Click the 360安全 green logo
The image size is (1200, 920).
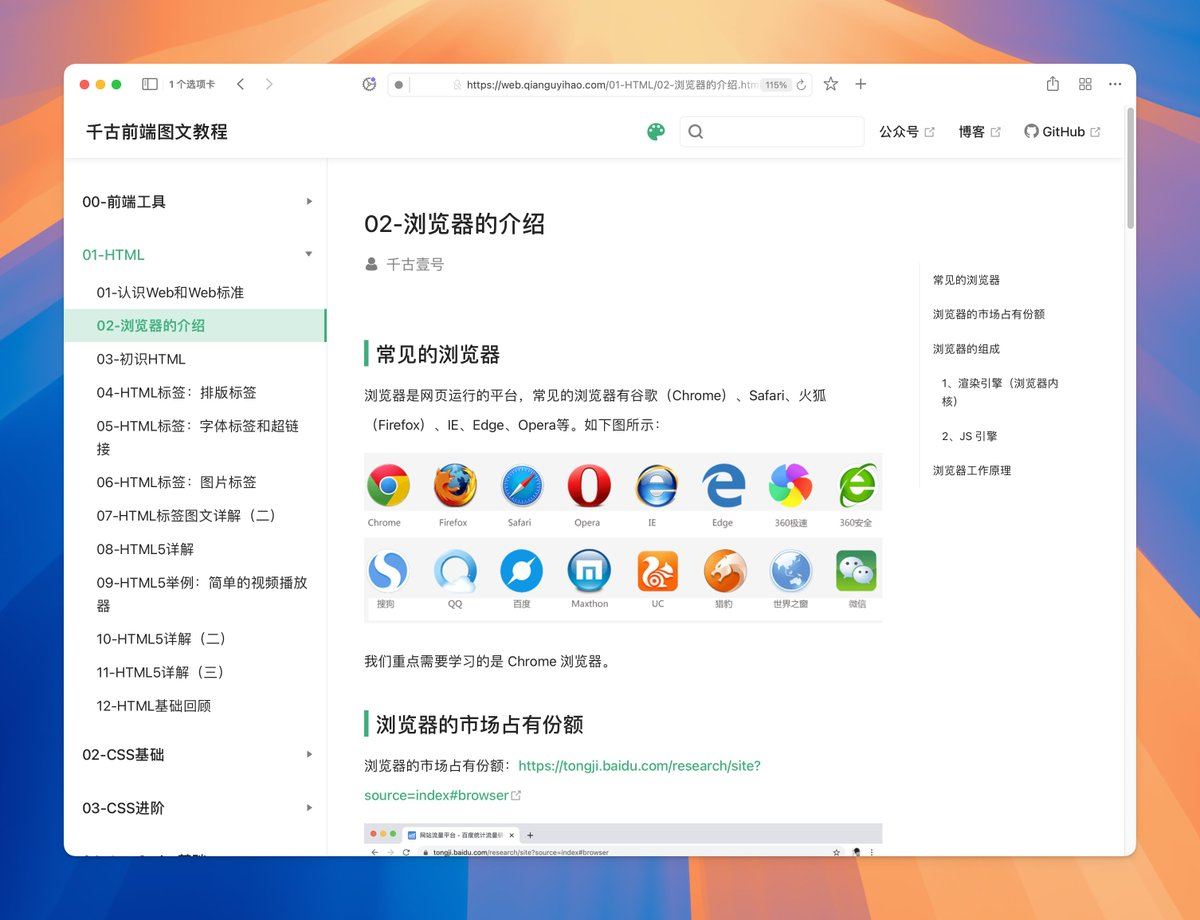click(x=857, y=485)
